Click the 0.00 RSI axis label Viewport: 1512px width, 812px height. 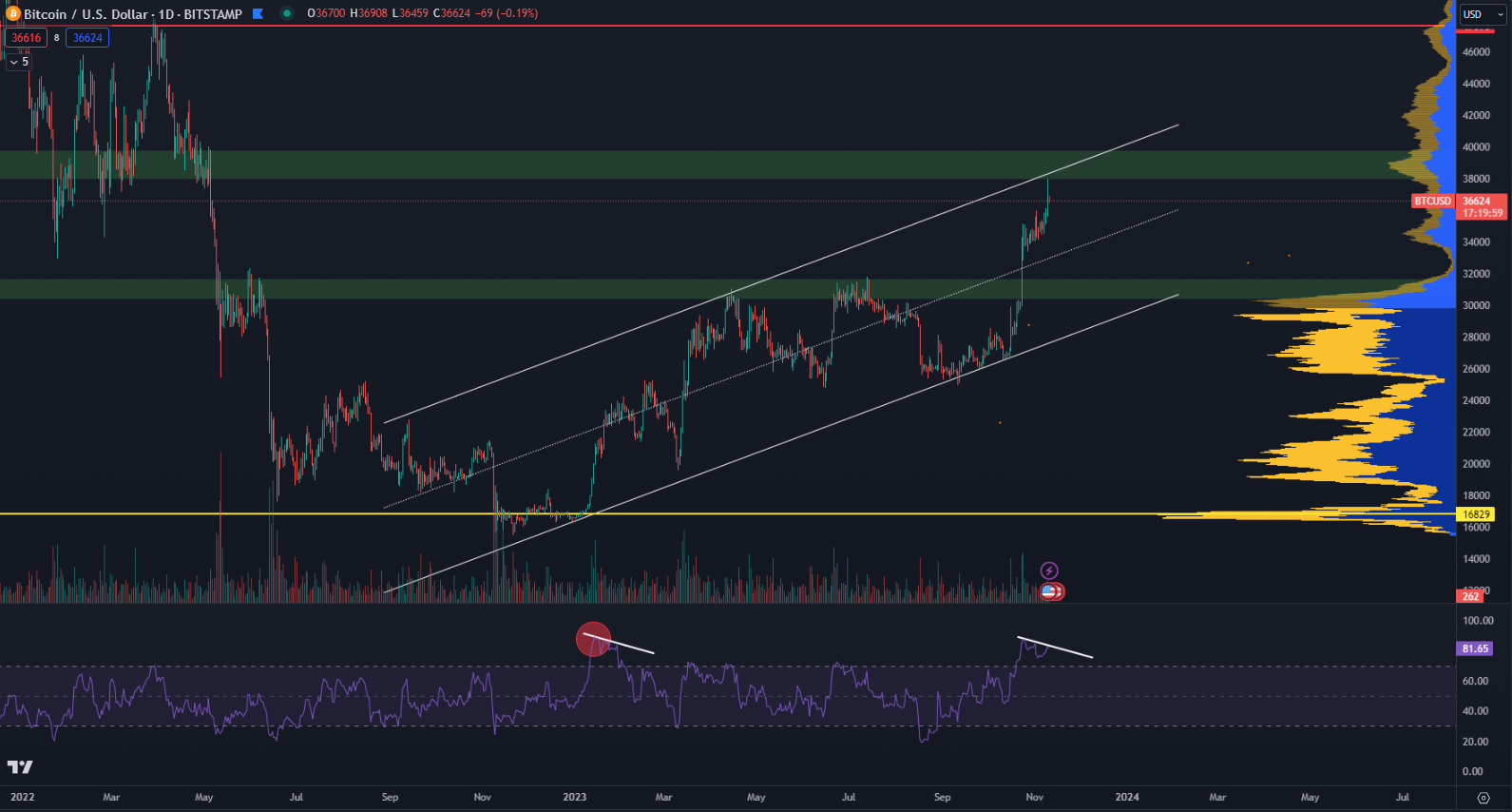pyautogui.click(x=1472, y=771)
